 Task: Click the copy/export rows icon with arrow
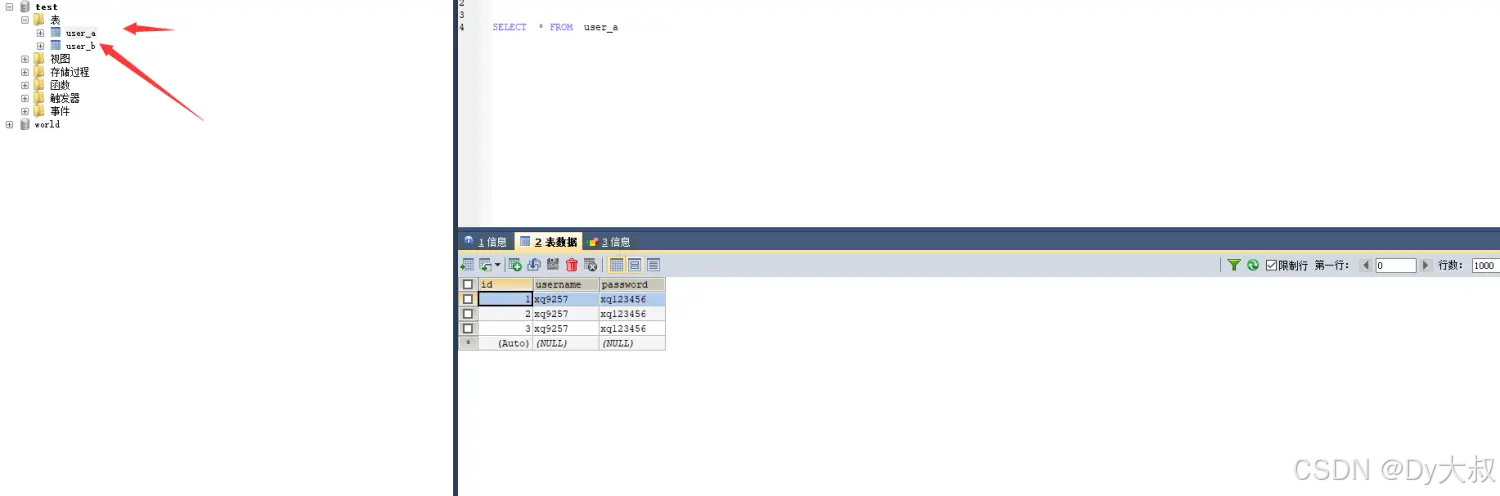[x=485, y=265]
